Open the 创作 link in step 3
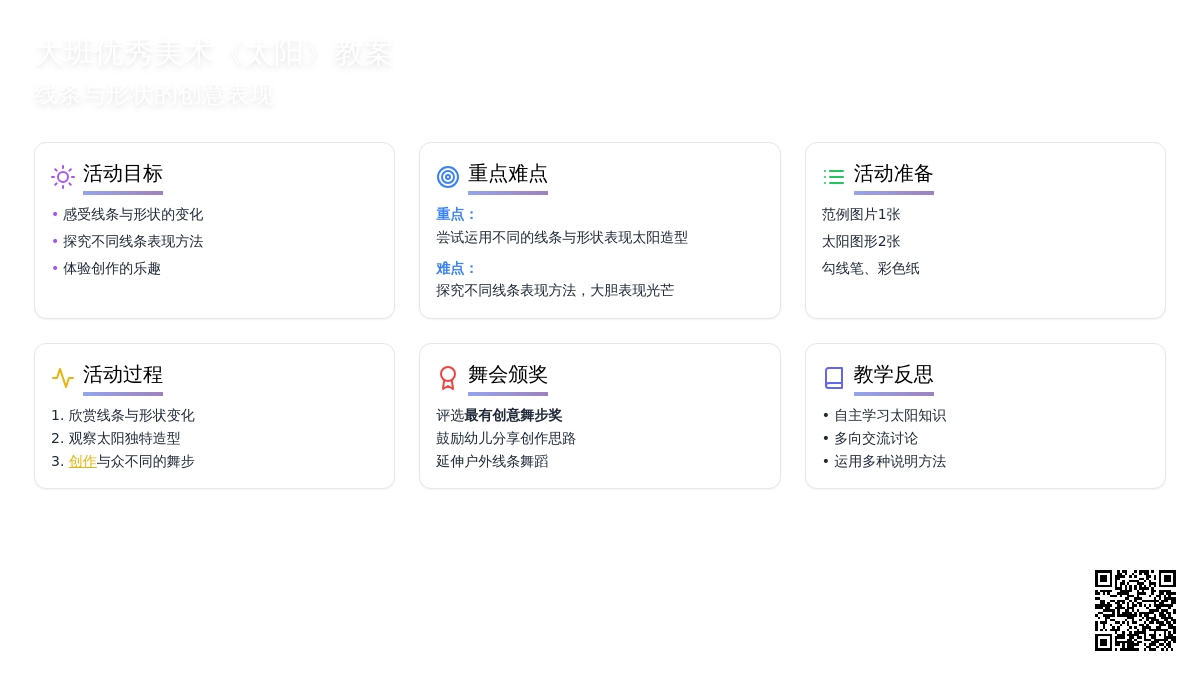Viewport: 1200px width, 675px height. (82, 461)
